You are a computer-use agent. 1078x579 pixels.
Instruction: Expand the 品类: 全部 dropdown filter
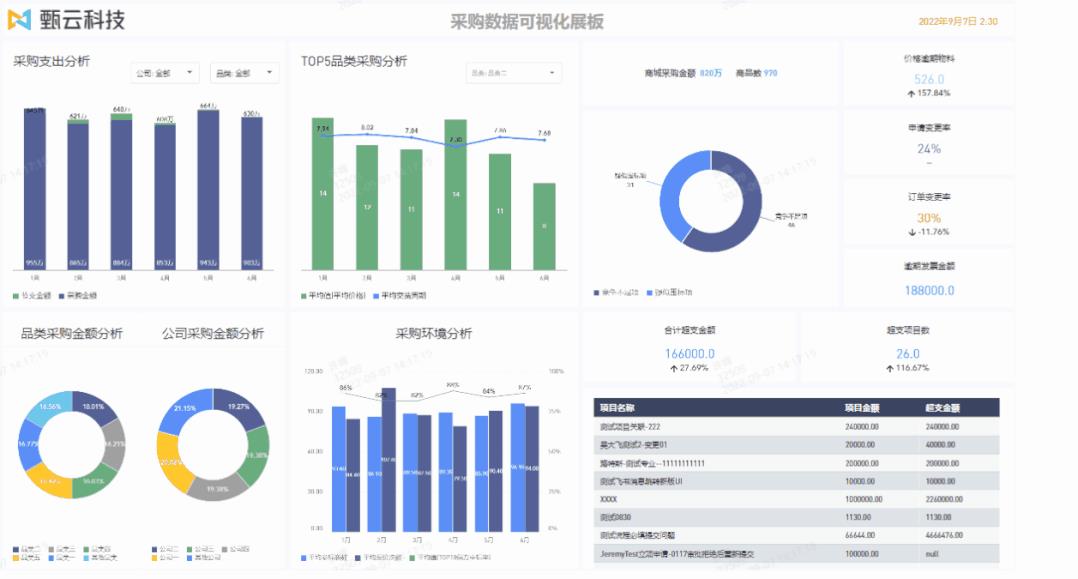244,73
